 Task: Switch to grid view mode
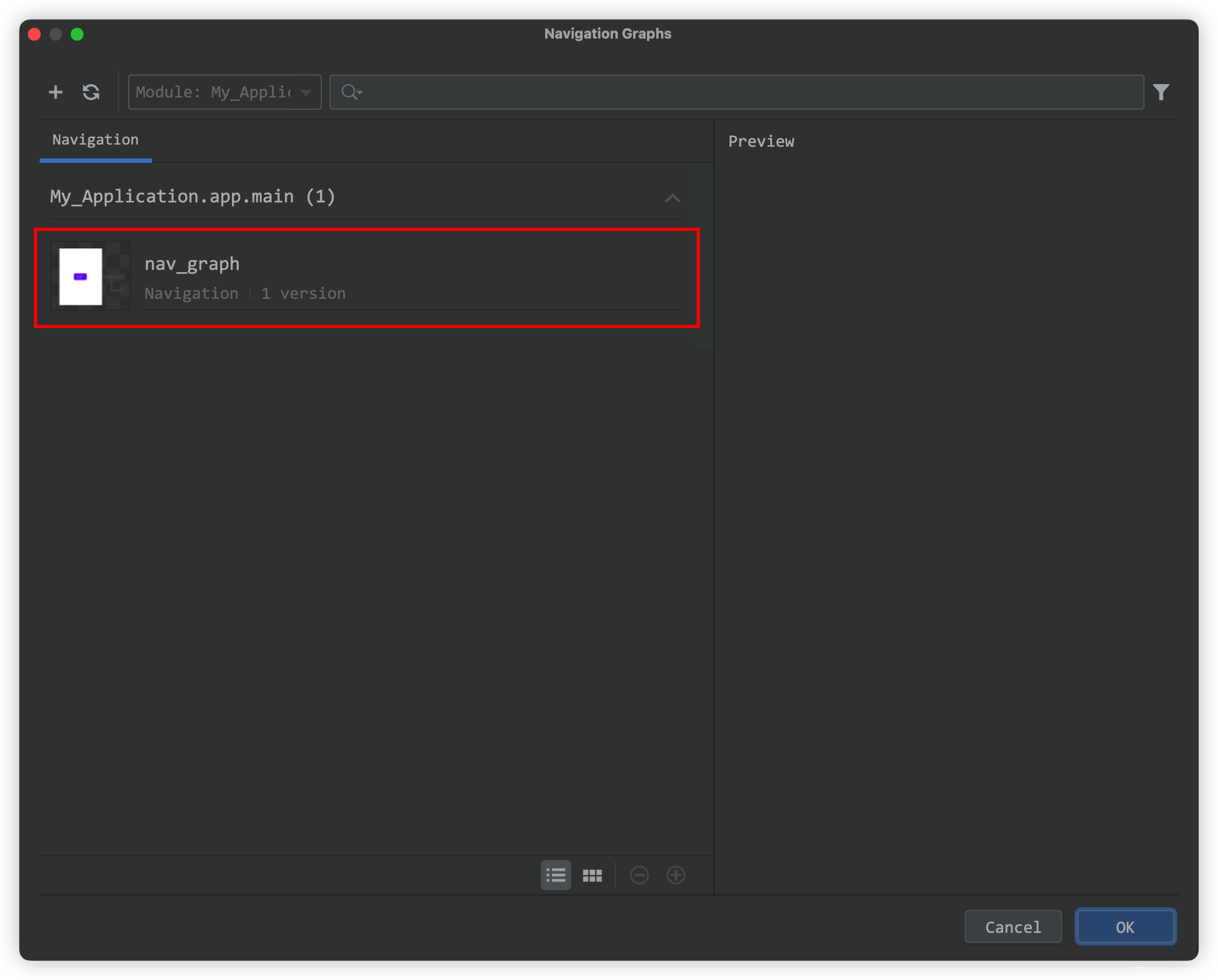(592, 875)
